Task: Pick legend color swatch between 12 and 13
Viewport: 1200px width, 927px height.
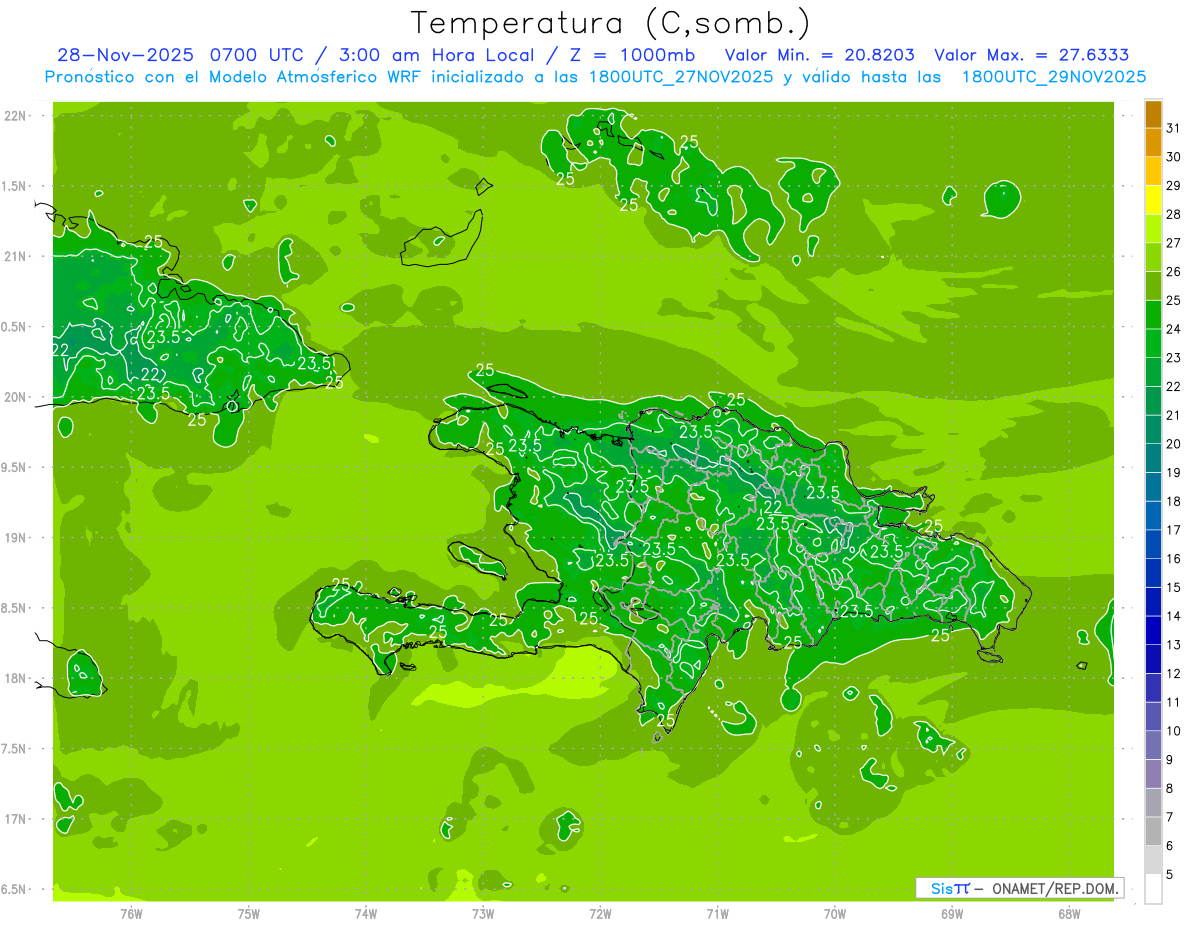Action: (1153, 660)
